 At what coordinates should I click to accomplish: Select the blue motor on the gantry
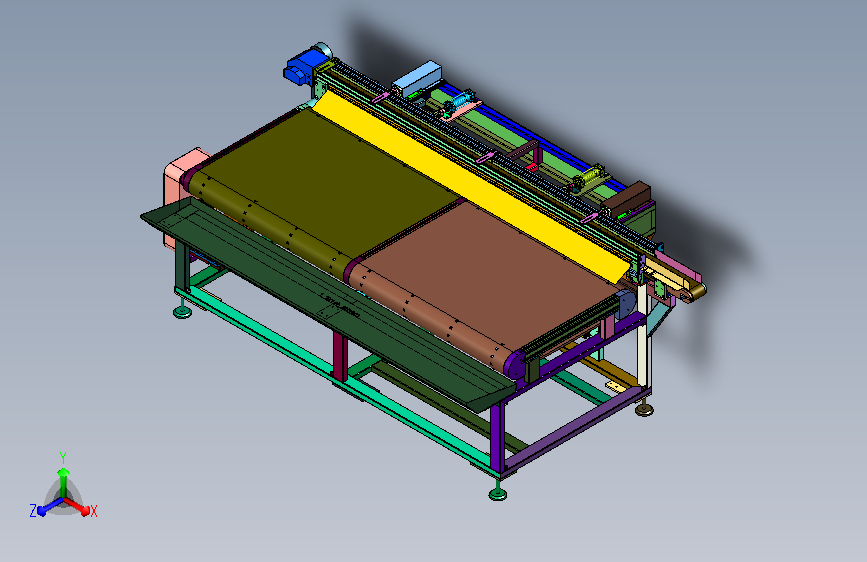(x=304, y=65)
